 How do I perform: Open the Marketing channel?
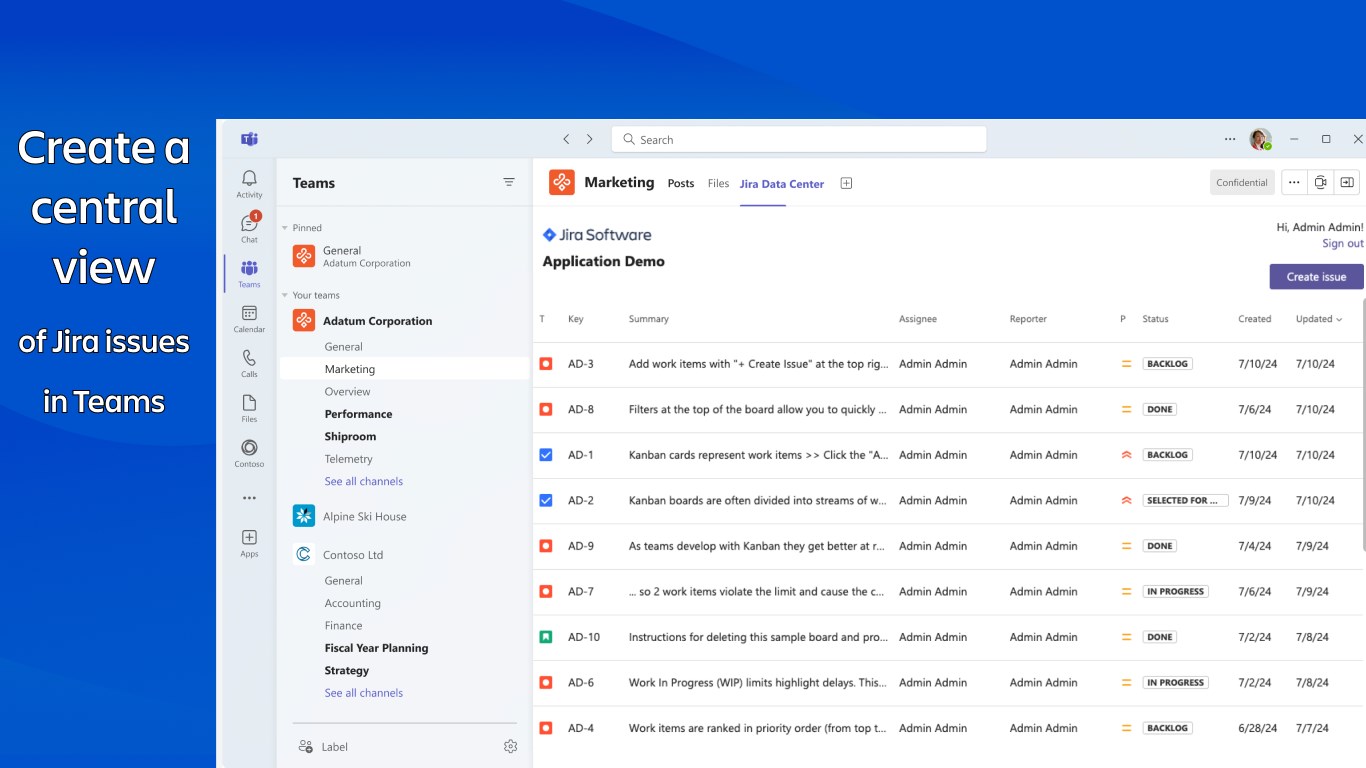click(404, 369)
